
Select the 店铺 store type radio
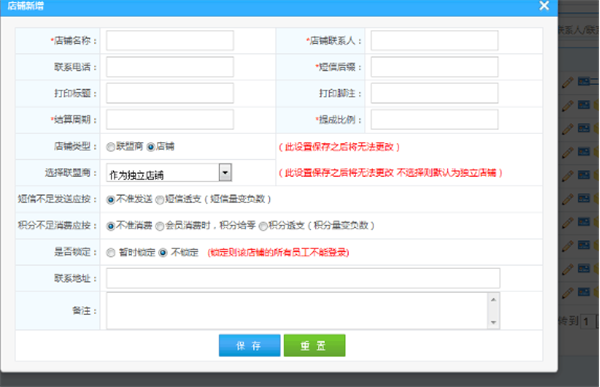151,147
